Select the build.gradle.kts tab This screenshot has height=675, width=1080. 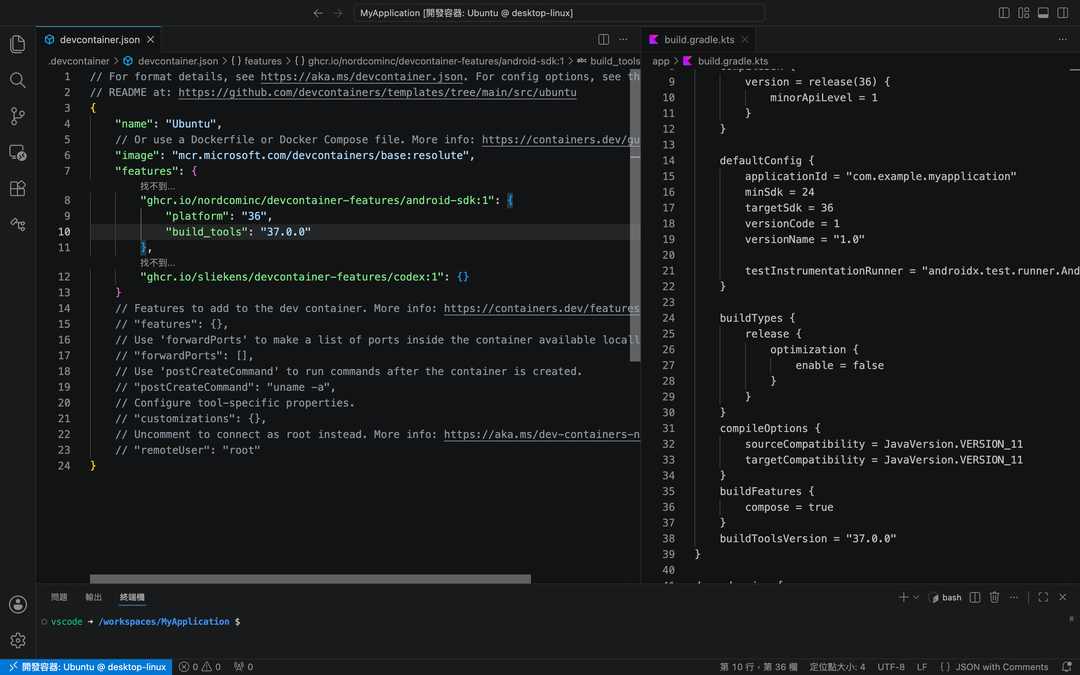click(698, 39)
